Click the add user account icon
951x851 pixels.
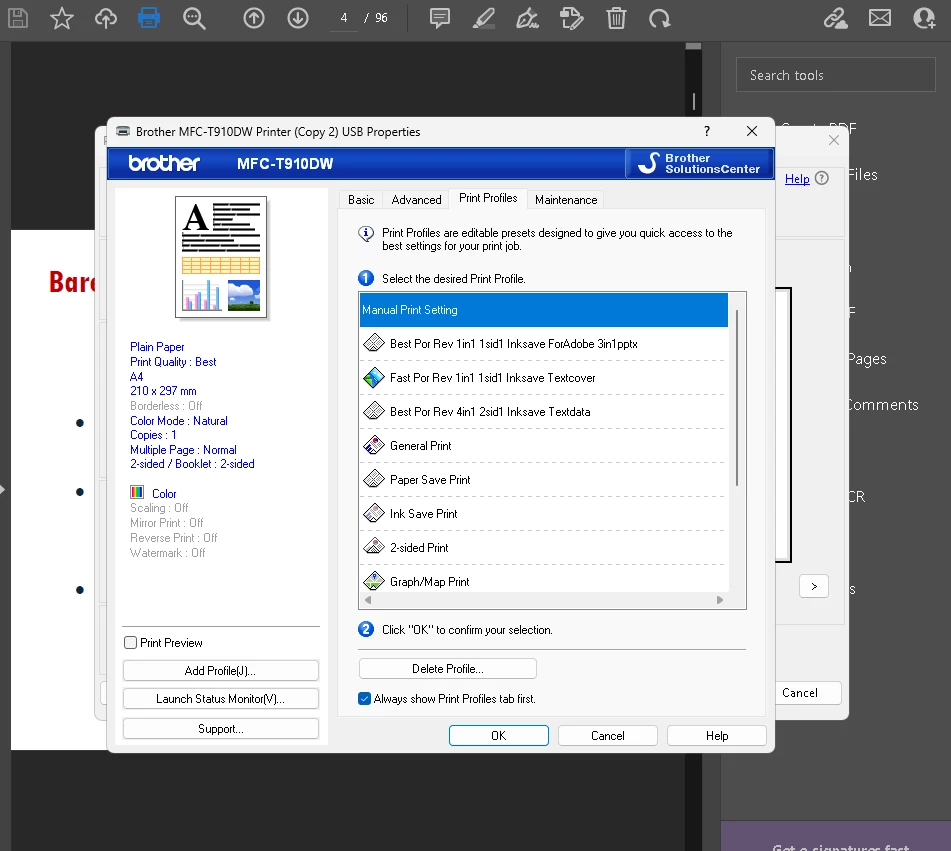pyautogui.click(x=924, y=18)
